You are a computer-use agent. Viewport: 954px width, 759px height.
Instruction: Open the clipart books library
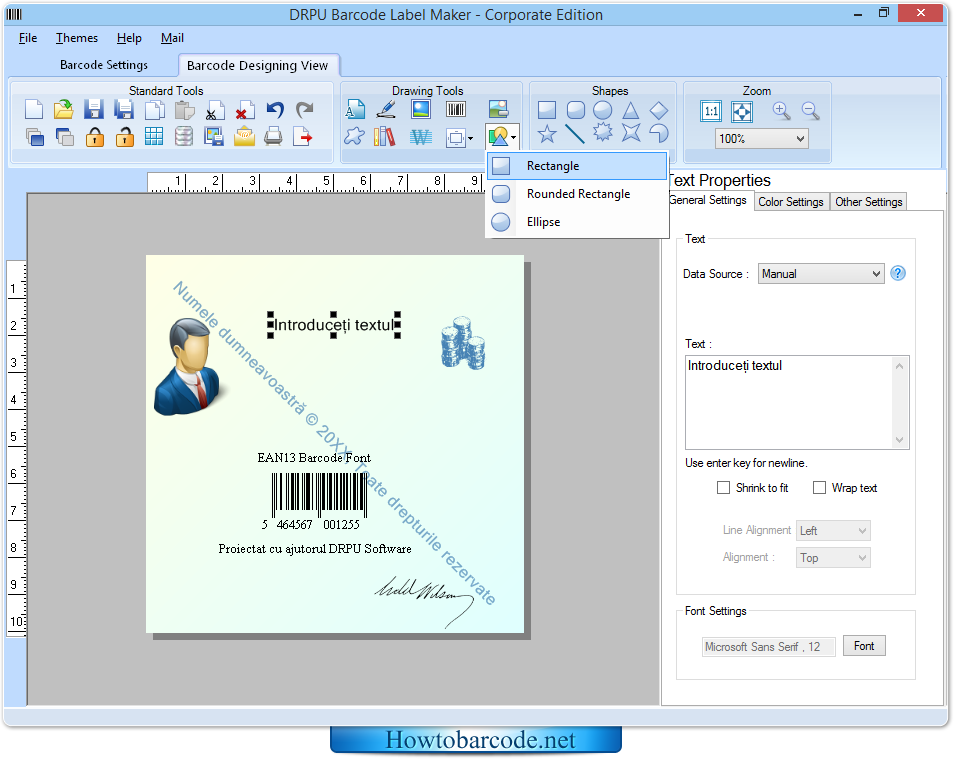(385, 137)
